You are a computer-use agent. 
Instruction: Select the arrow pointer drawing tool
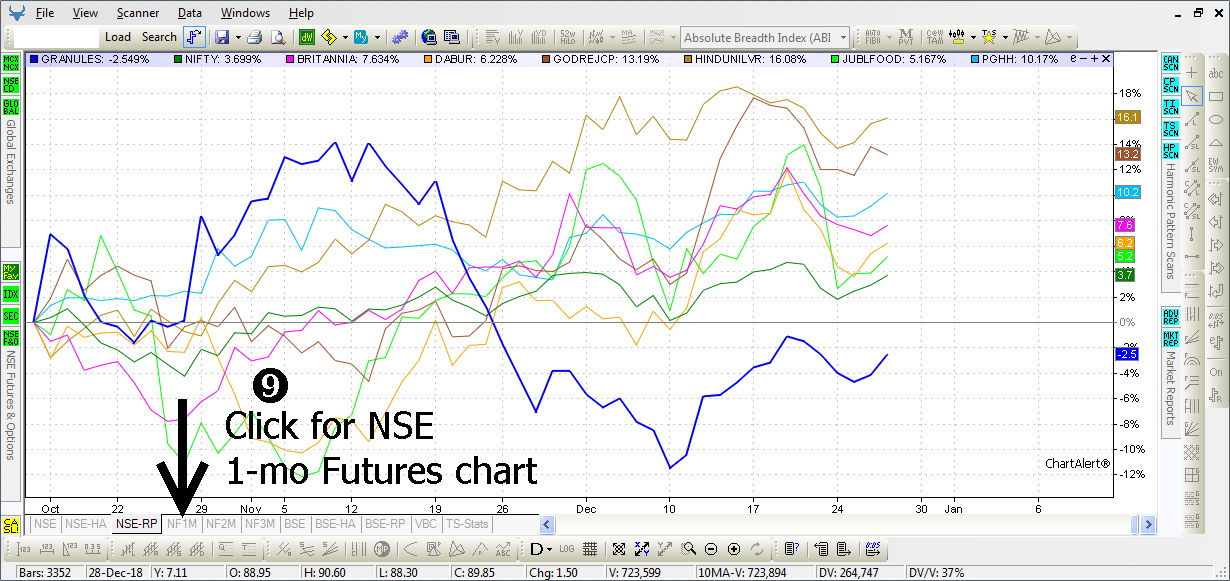coord(1192,96)
